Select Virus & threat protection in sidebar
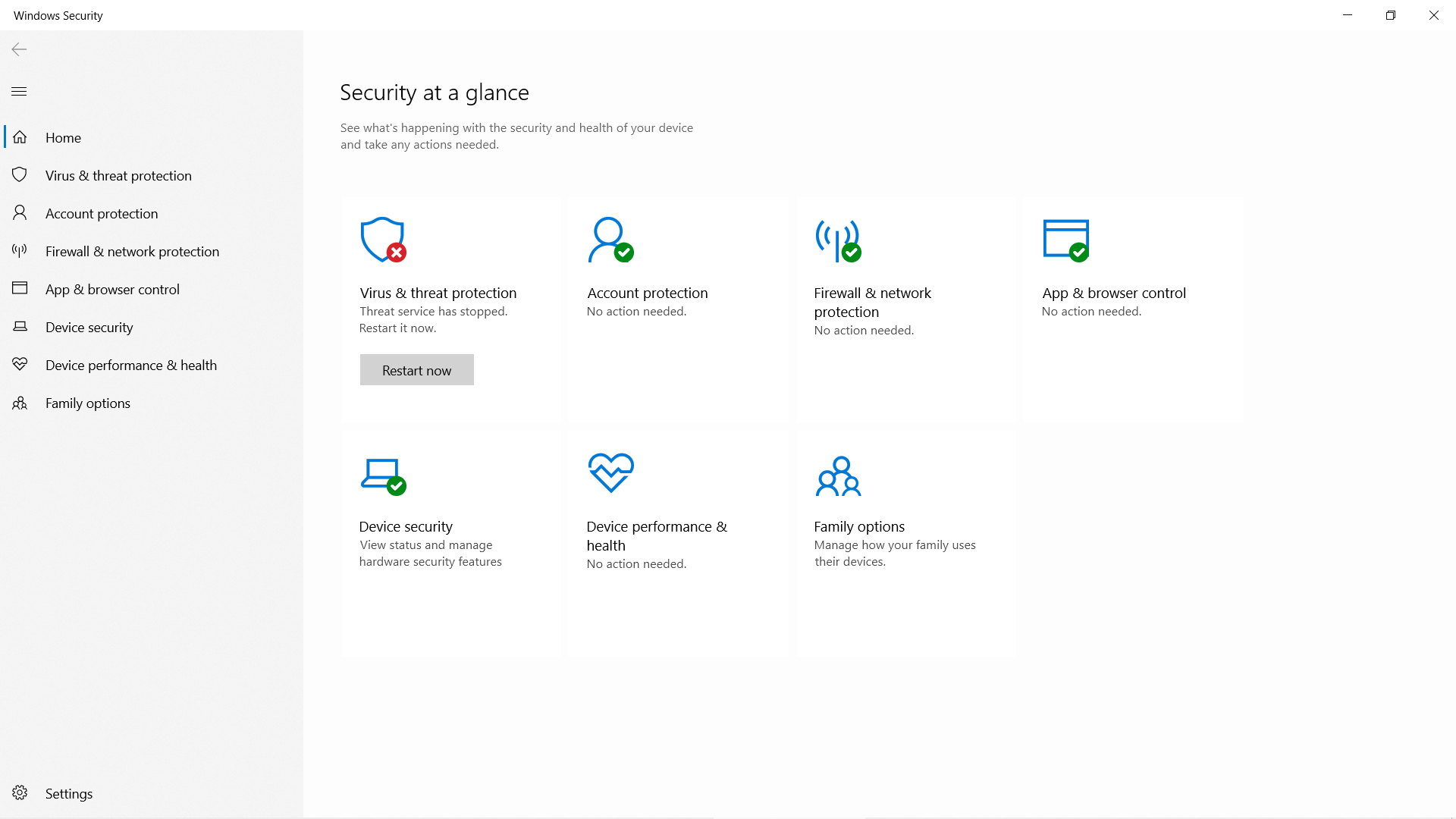1456x819 pixels. click(x=118, y=175)
